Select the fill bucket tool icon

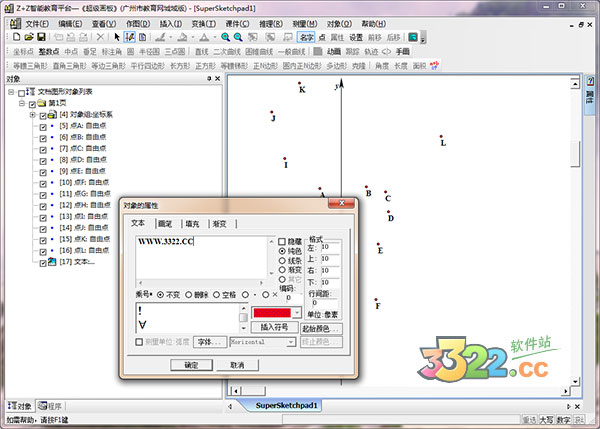tap(182, 37)
